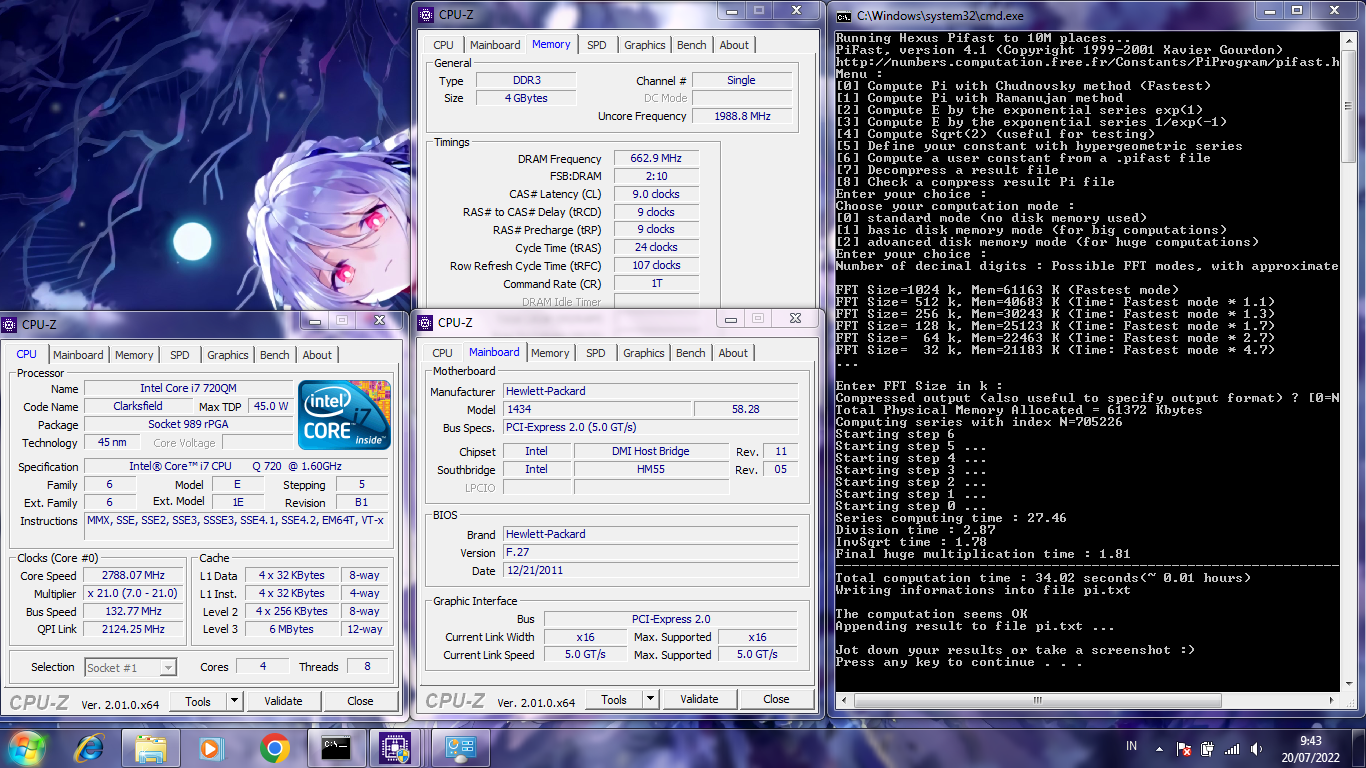Click cmd window scroll up arrow
Screen dimensions: 1366x768
coord(1349,40)
